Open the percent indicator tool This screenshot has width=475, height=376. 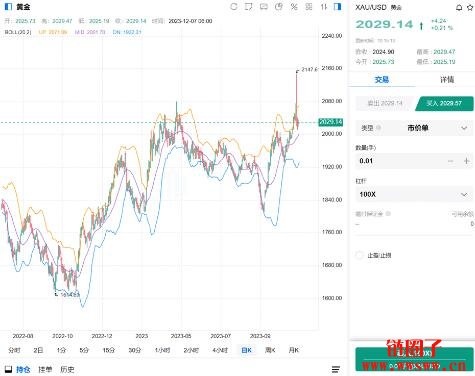[294, 7]
